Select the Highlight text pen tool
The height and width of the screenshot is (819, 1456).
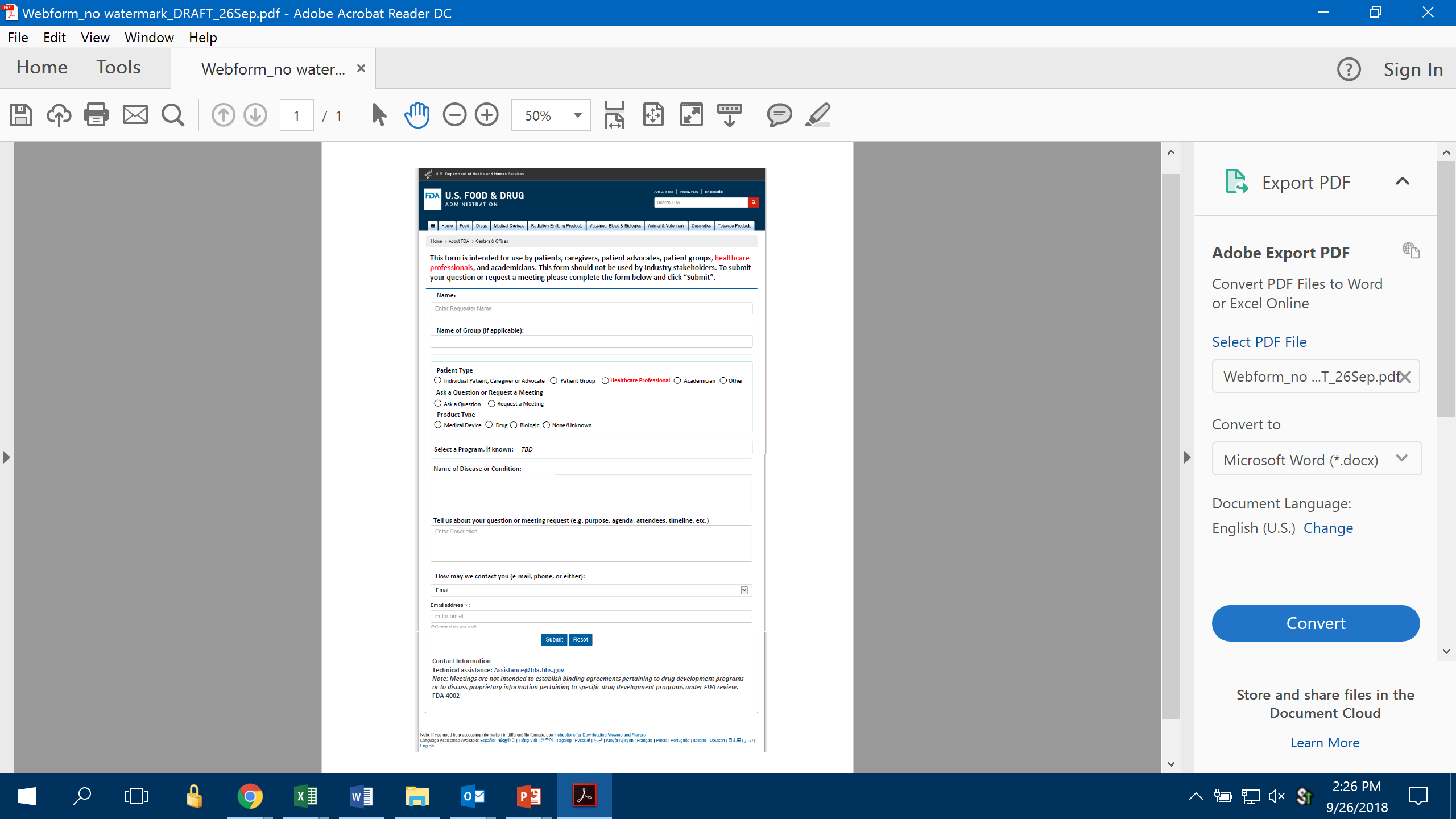(x=818, y=115)
